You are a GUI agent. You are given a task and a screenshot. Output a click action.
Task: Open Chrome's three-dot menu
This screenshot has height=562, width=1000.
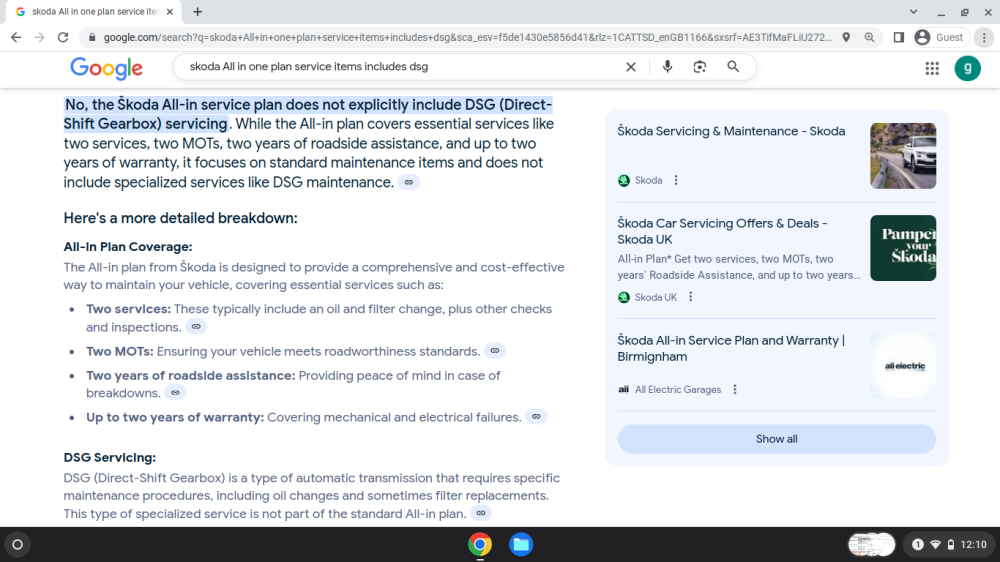[984, 38]
